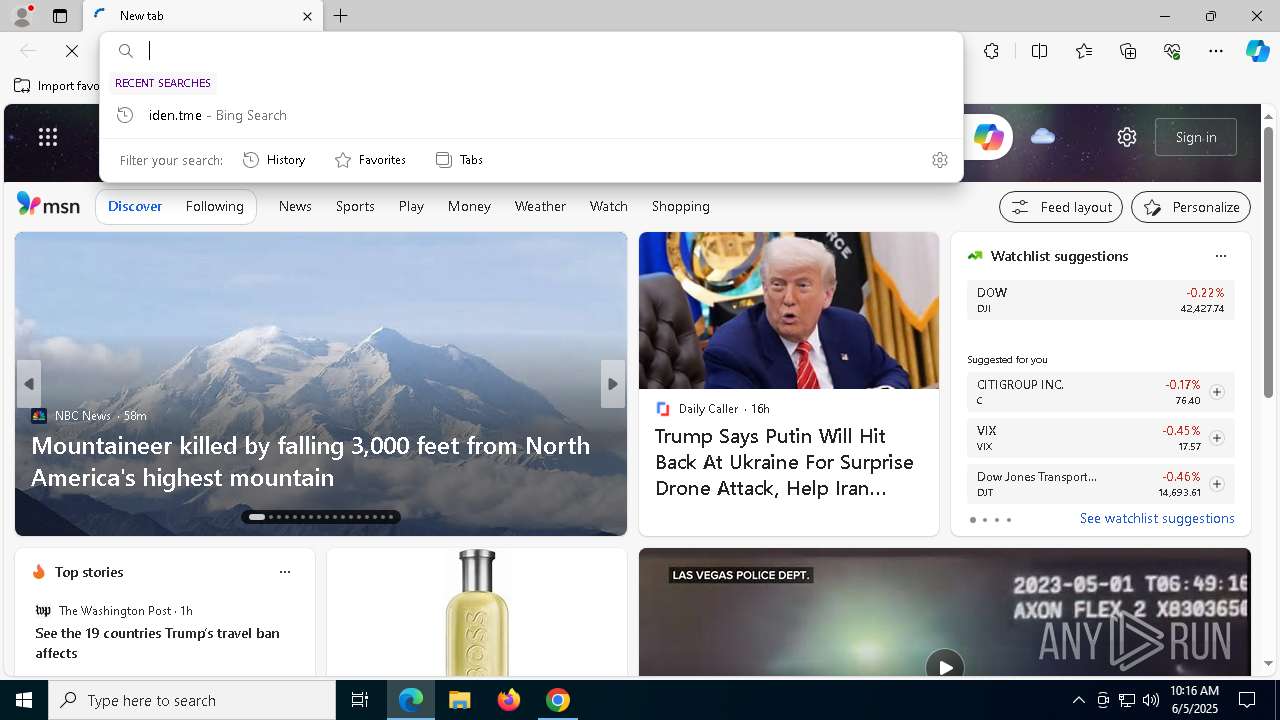
Task: Add VIX to watchlist
Action: click(x=1217, y=438)
